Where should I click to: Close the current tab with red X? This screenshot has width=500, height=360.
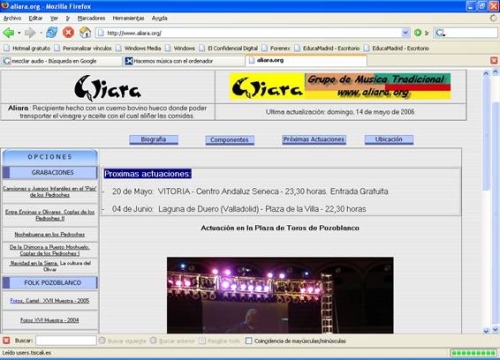pos(494,60)
